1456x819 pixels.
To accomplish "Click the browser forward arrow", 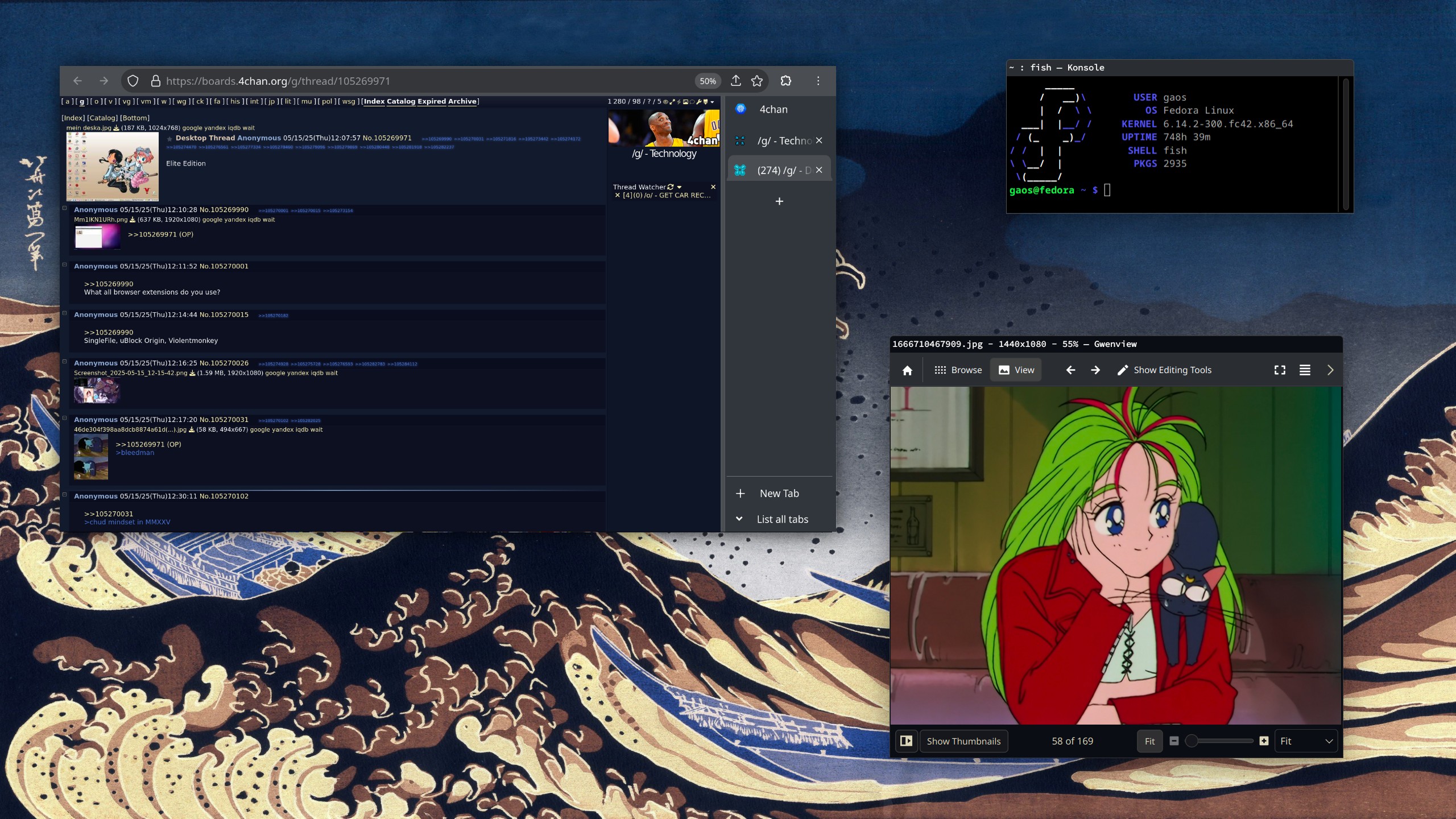I will point(104,81).
